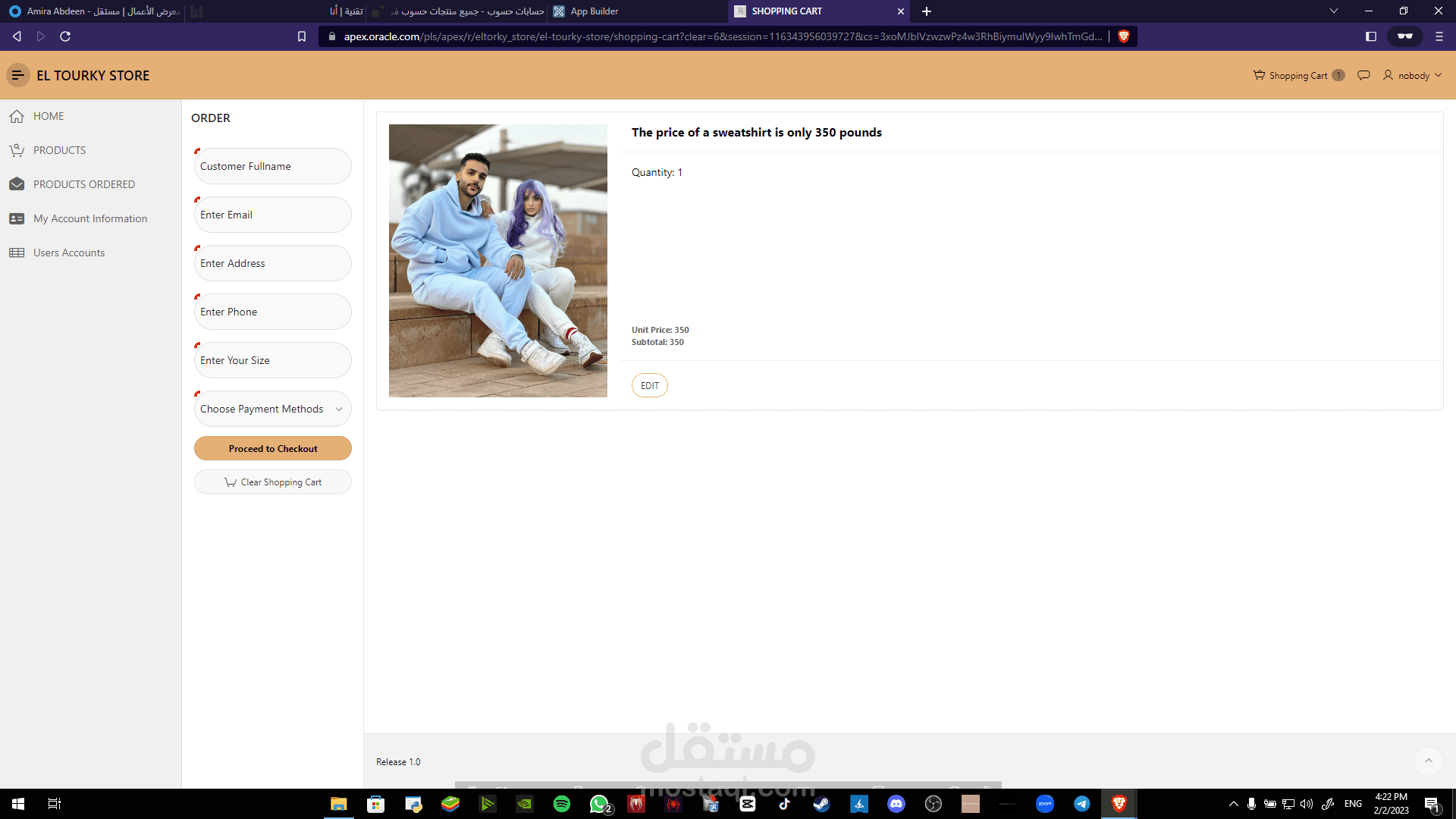Open Products Ordered envelope icon
Screen dimensions: 1456x819
tap(17, 184)
